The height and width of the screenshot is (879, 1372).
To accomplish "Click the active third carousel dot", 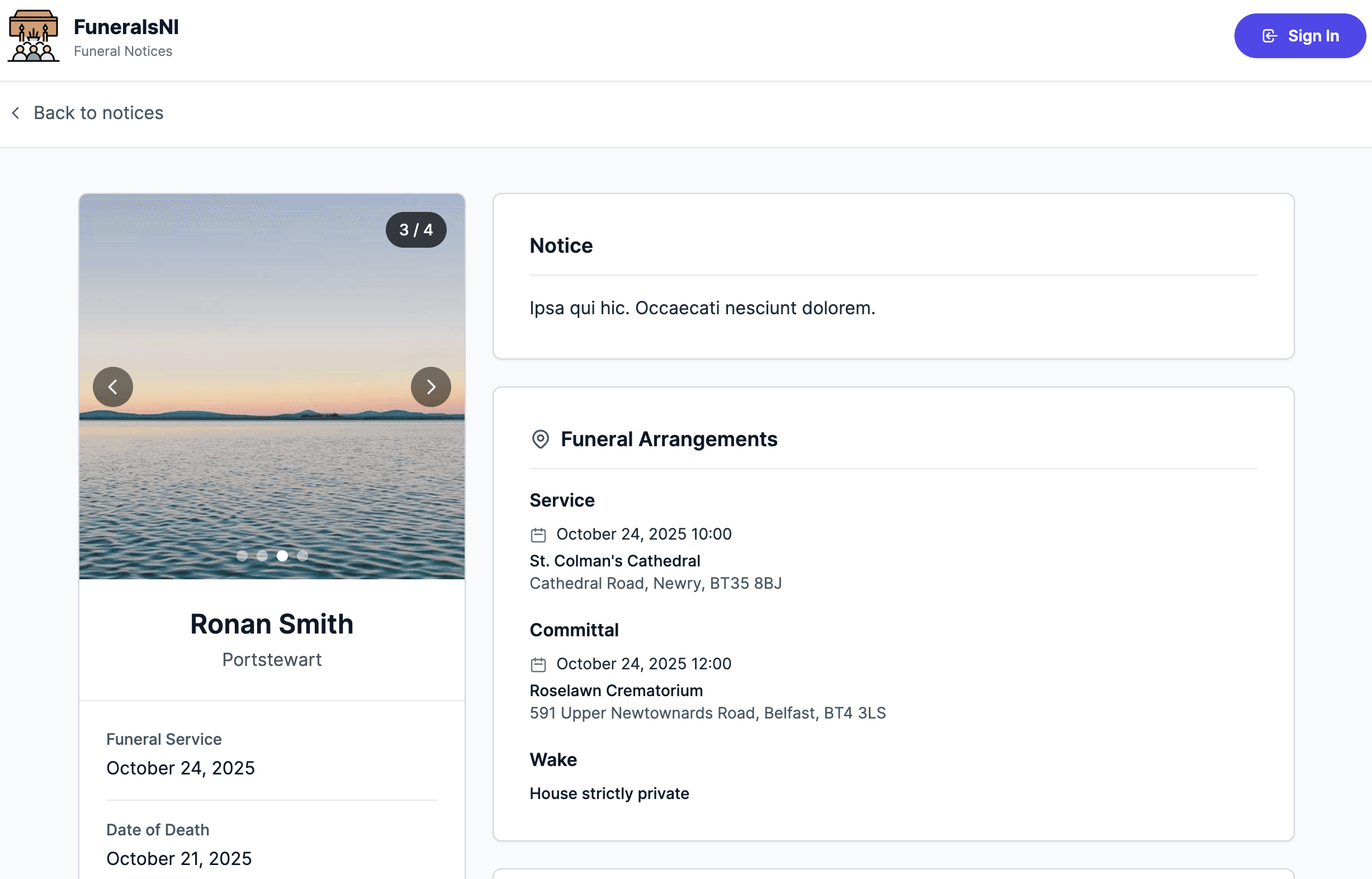I will coord(282,555).
